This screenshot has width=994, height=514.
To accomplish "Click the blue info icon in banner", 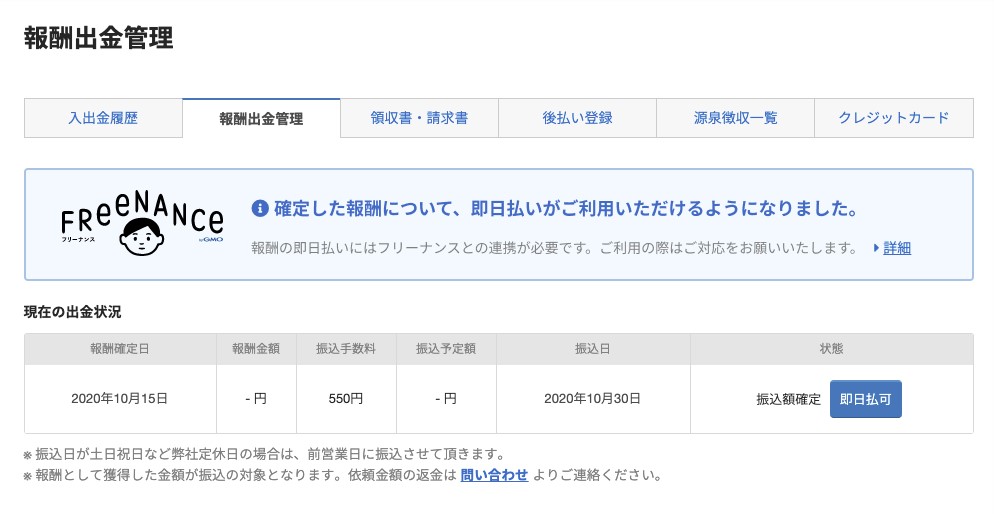I will click(x=260, y=209).
